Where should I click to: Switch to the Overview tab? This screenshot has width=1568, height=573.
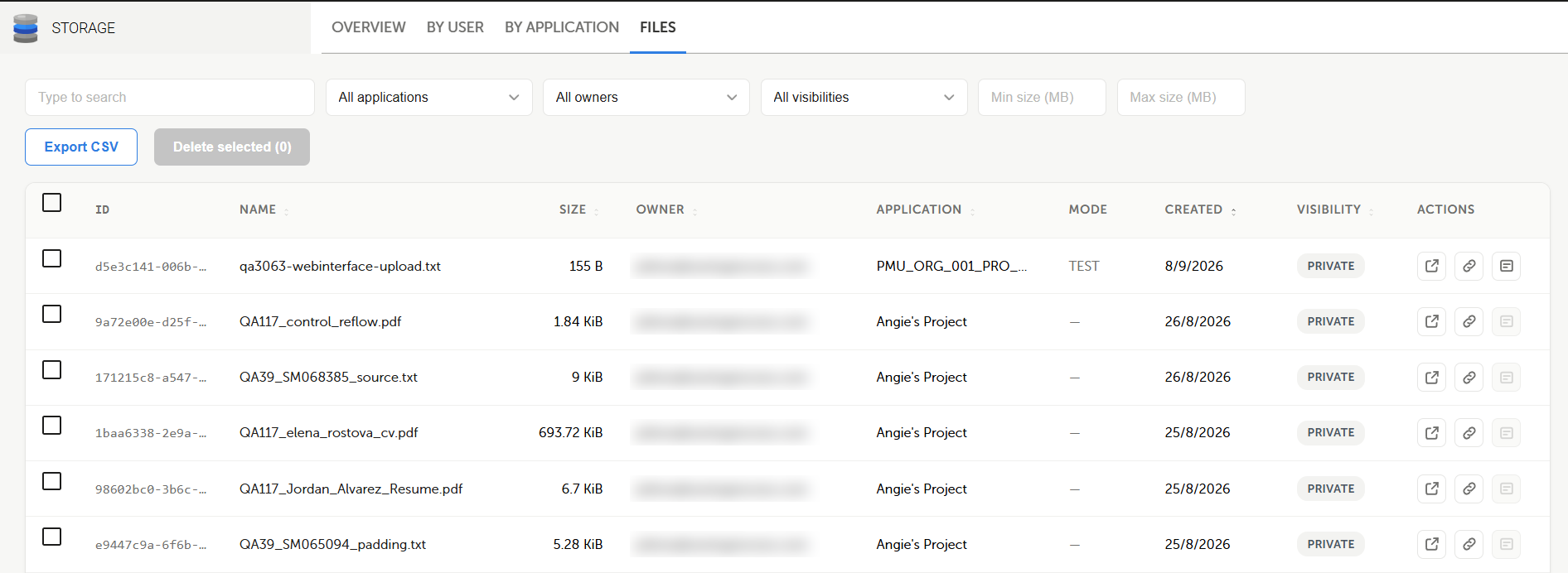[x=369, y=27]
